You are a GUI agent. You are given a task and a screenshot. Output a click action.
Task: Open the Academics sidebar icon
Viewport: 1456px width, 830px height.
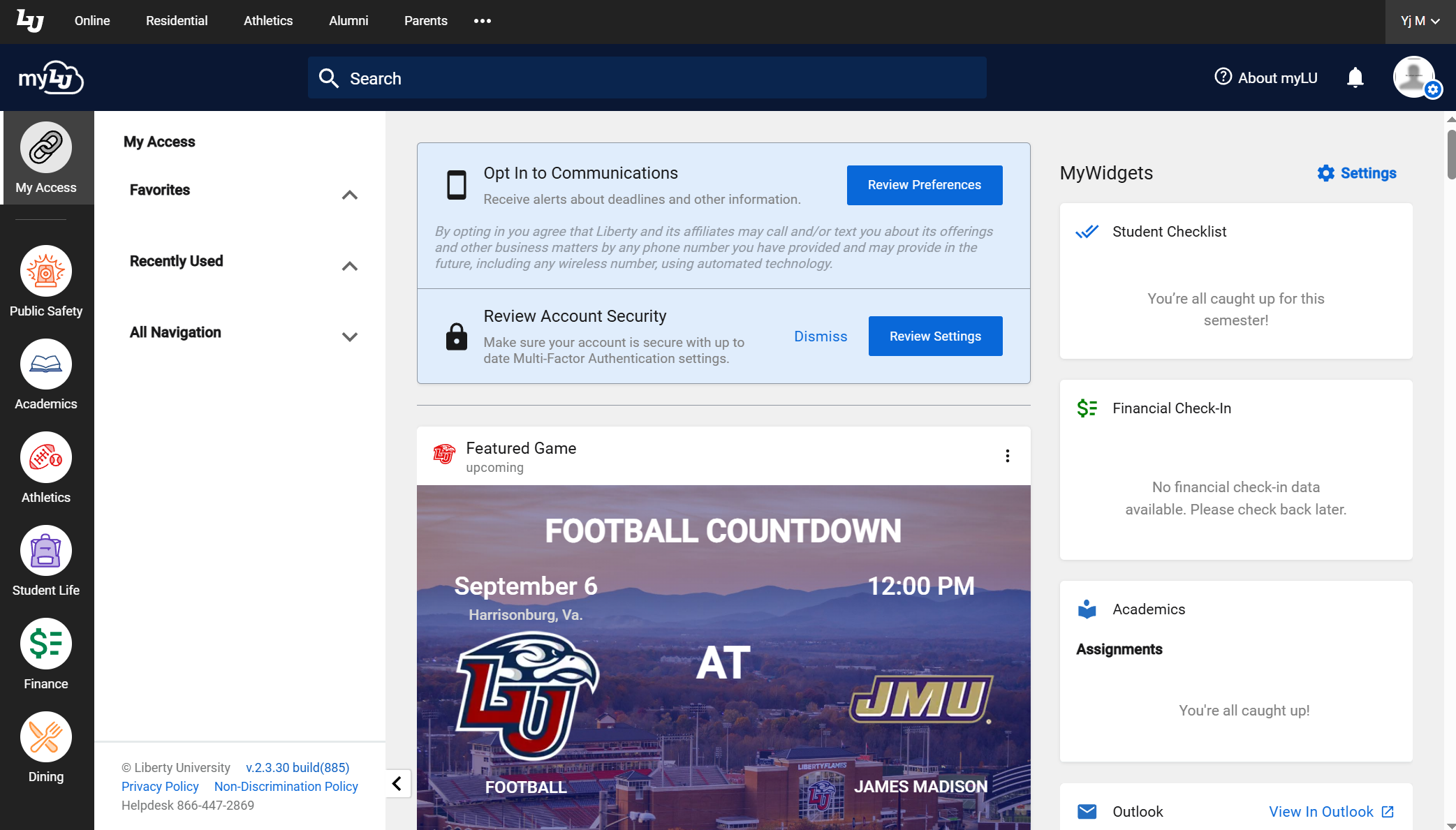pyautogui.click(x=46, y=364)
